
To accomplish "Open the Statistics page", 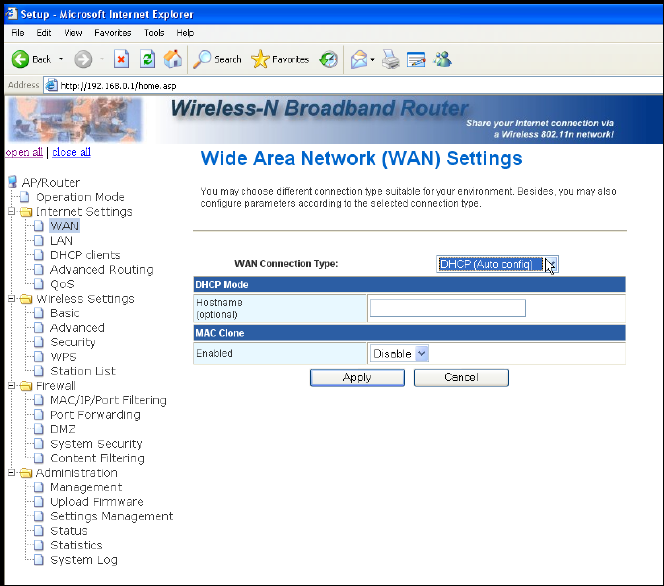I will click(x=76, y=545).
